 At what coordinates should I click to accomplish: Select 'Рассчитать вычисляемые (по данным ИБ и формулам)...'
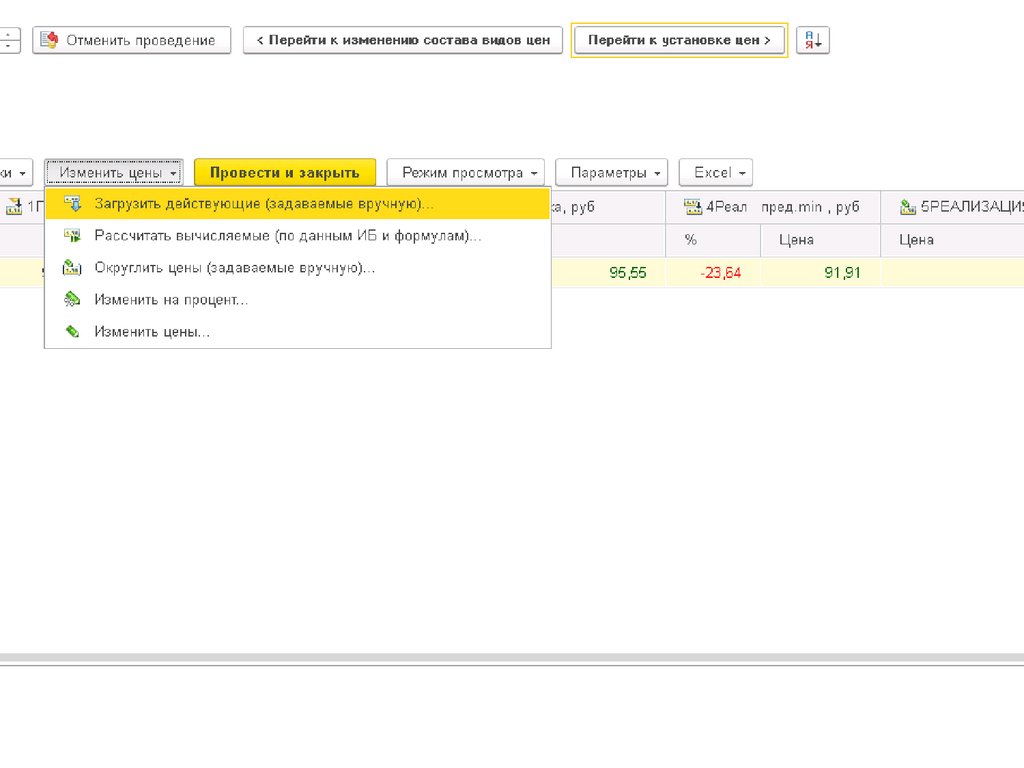click(287, 236)
